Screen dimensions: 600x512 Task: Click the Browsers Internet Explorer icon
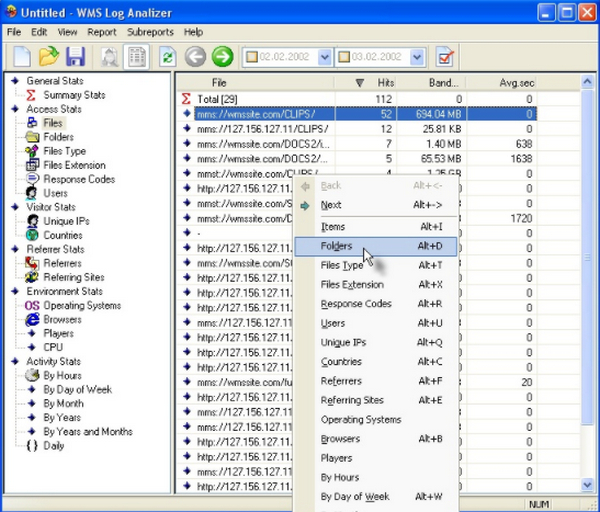33,320
